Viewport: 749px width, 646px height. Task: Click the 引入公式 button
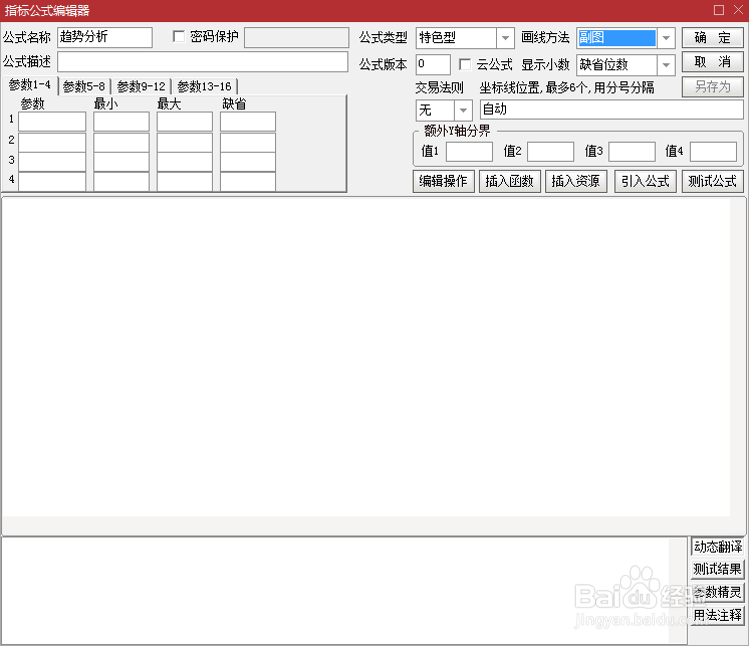tap(645, 181)
